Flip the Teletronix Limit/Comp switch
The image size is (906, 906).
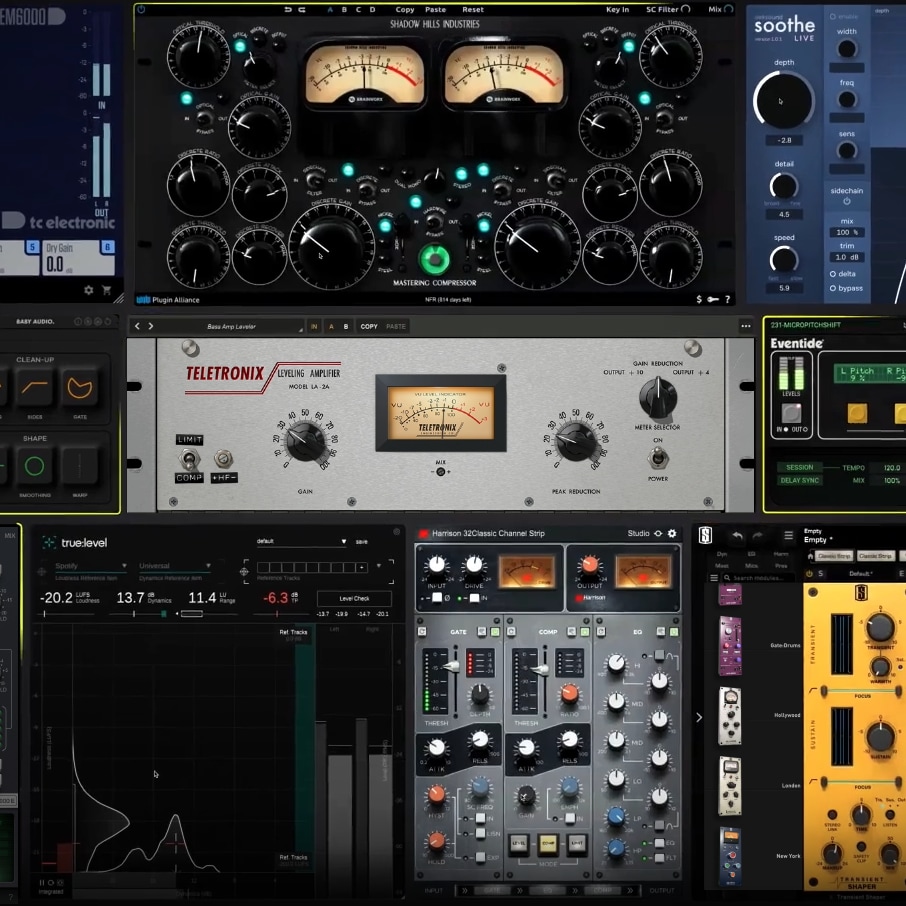coord(188,459)
